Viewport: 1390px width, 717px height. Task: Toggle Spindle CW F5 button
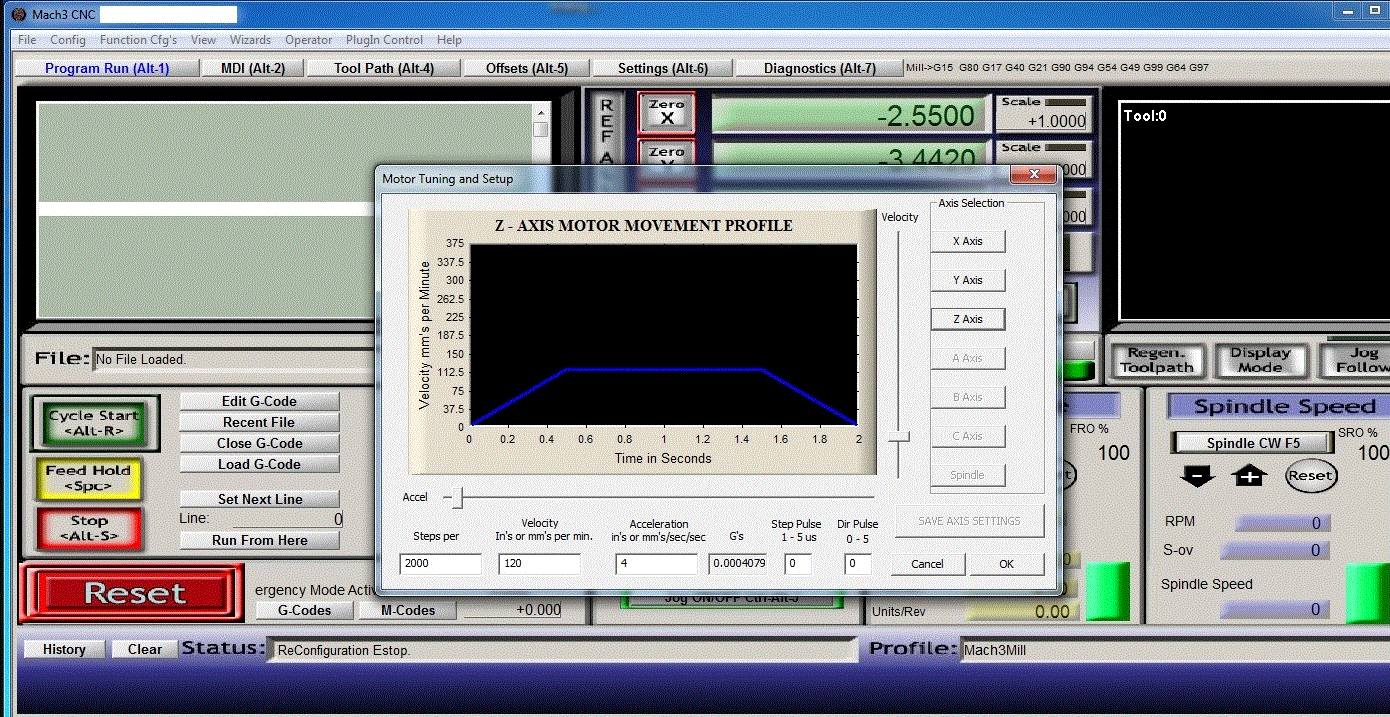tap(1252, 443)
